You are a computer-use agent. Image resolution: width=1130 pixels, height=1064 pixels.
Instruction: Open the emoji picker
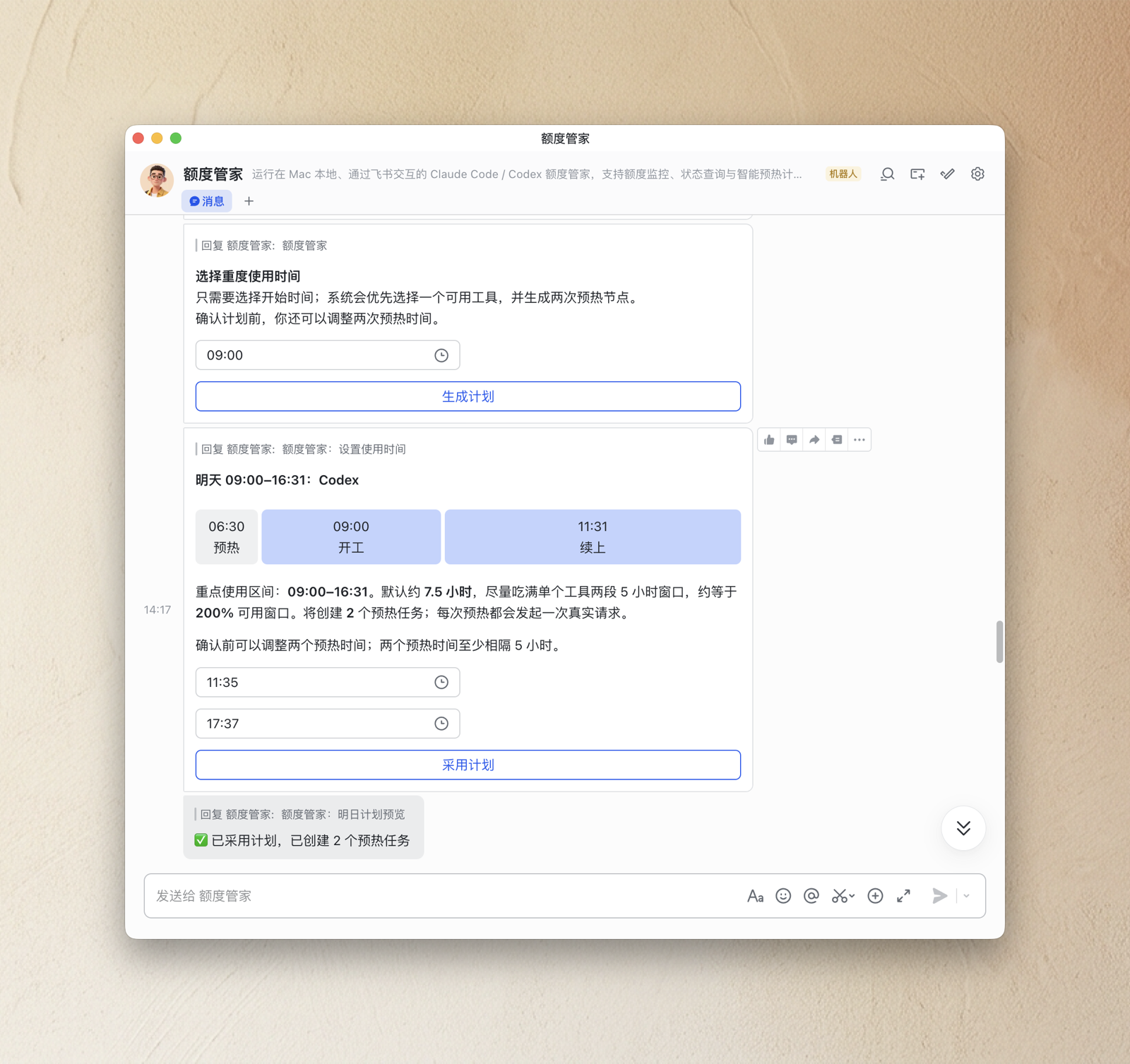(x=783, y=896)
